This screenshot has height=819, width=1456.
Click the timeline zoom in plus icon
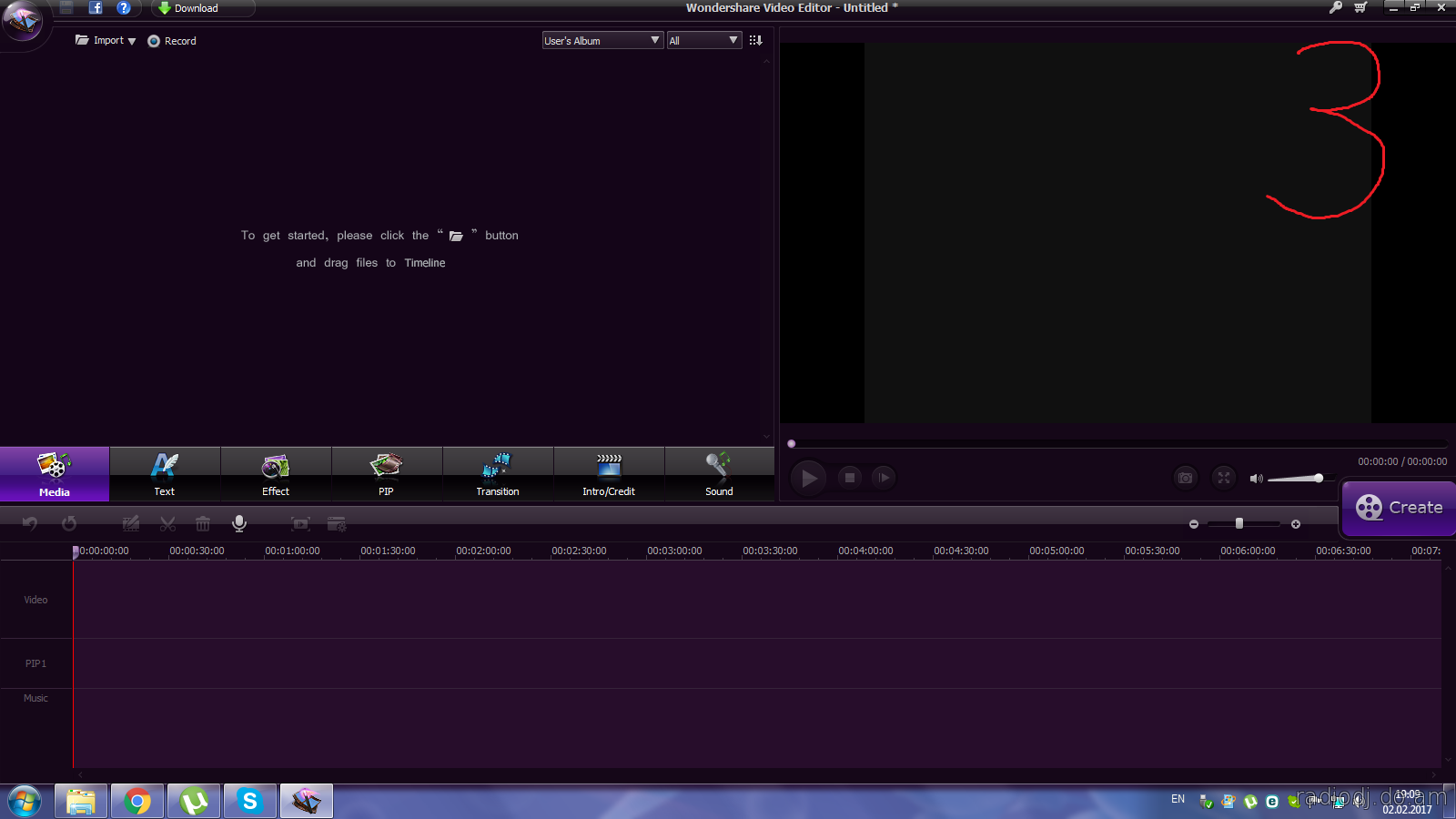pyautogui.click(x=1296, y=524)
